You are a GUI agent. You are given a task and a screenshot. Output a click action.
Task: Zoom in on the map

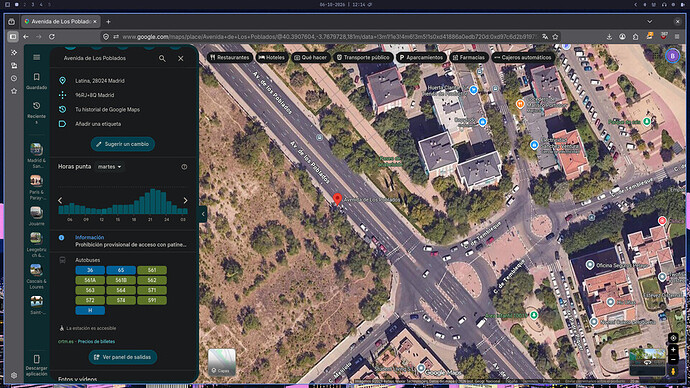tap(673, 350)
